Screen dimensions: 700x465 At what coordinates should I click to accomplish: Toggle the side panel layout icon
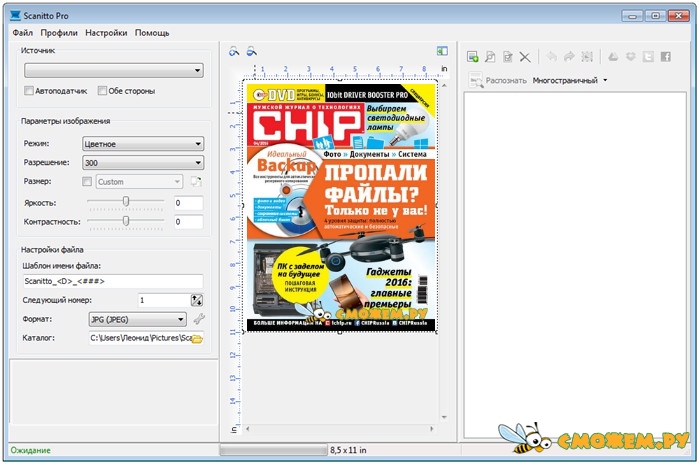coord(442,51)
